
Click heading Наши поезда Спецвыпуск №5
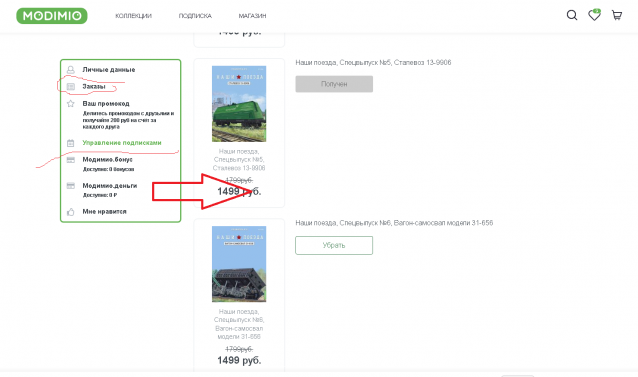coord(373,63)
